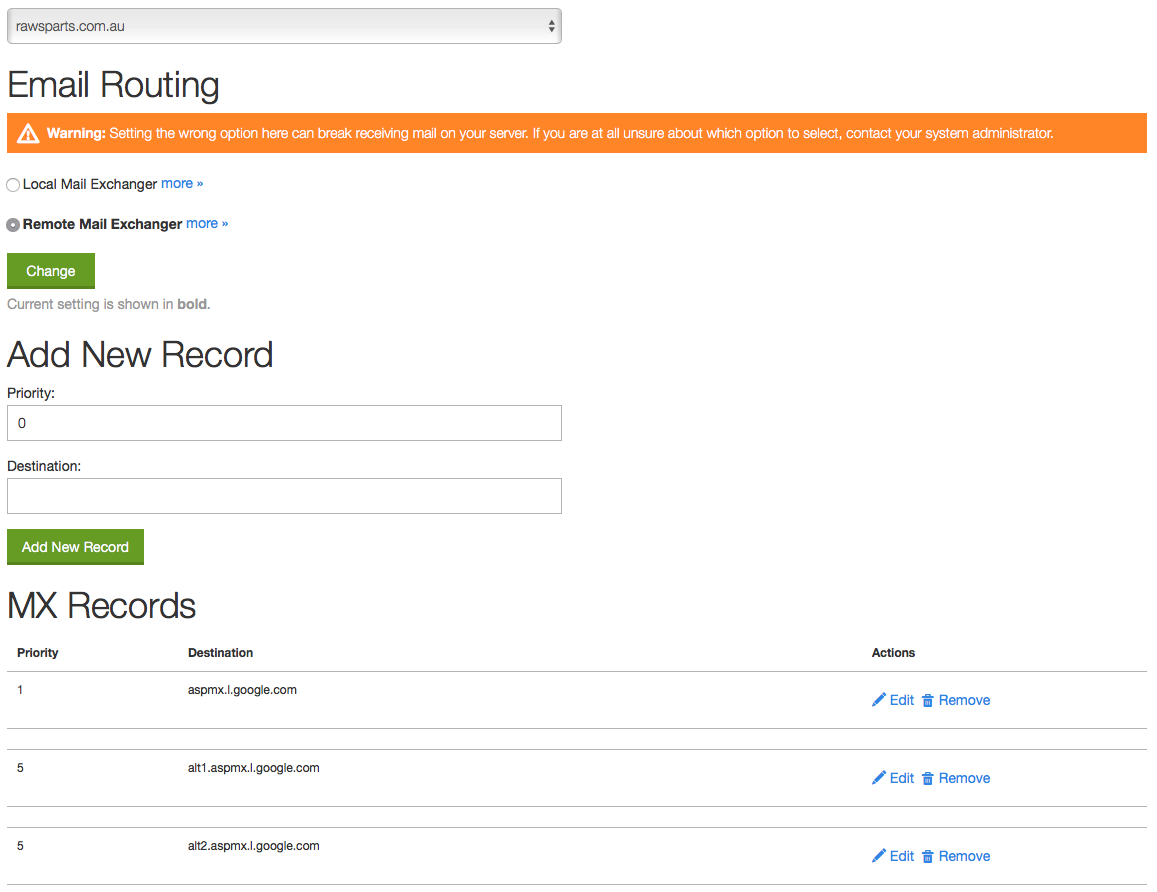Image resolution: width=1157 pixels, height=892 pixels.
Task: Select the aspmx.l.google.com destination text
Action: point(242,690)
